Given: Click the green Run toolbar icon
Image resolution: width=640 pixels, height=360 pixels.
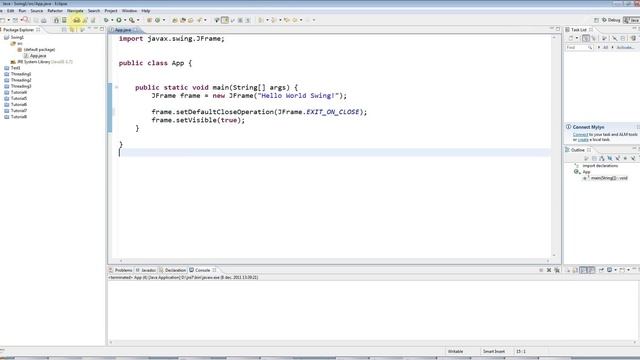Looking at the screenshot, I should pos(119,20).
